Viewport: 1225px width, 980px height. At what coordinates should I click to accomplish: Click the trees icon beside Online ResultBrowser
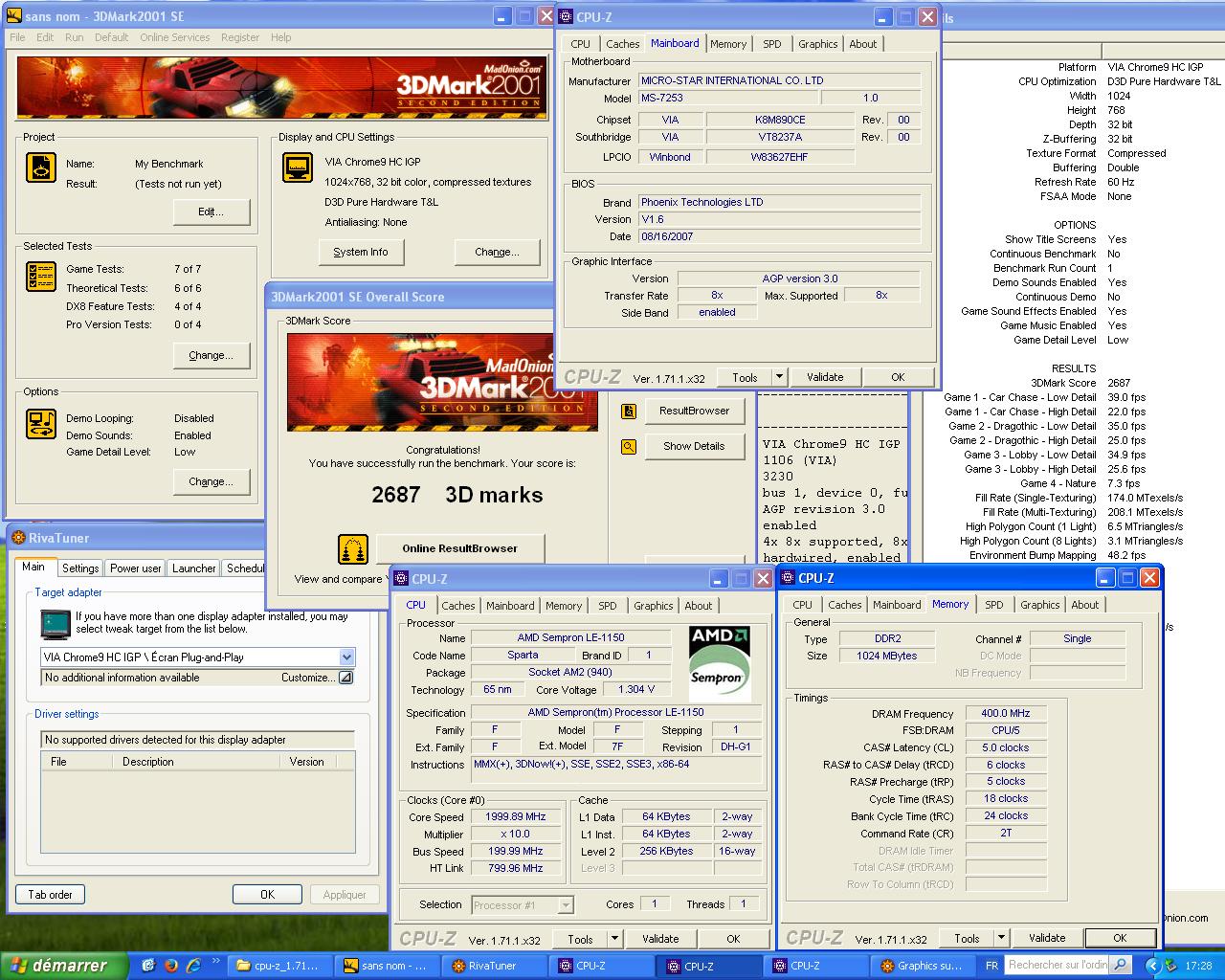point(354,549)
